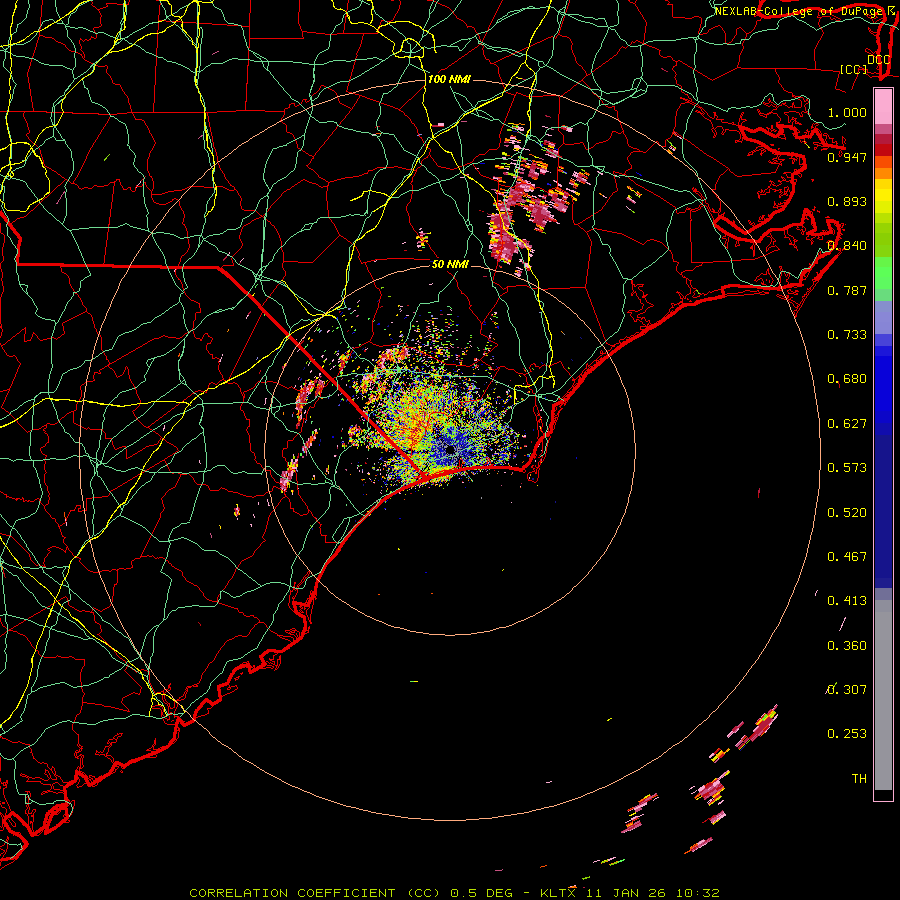
Task: Click the 0.787 scale value
Action: [x=847, y=290]
